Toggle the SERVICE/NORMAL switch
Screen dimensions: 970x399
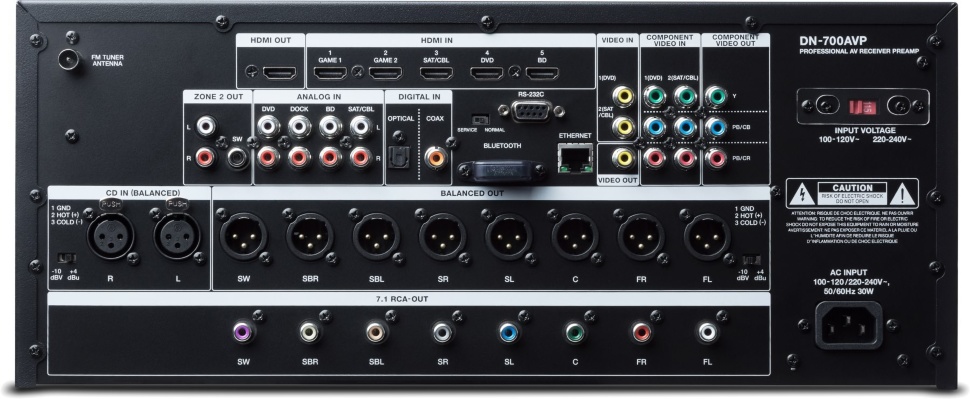point(480,119)
